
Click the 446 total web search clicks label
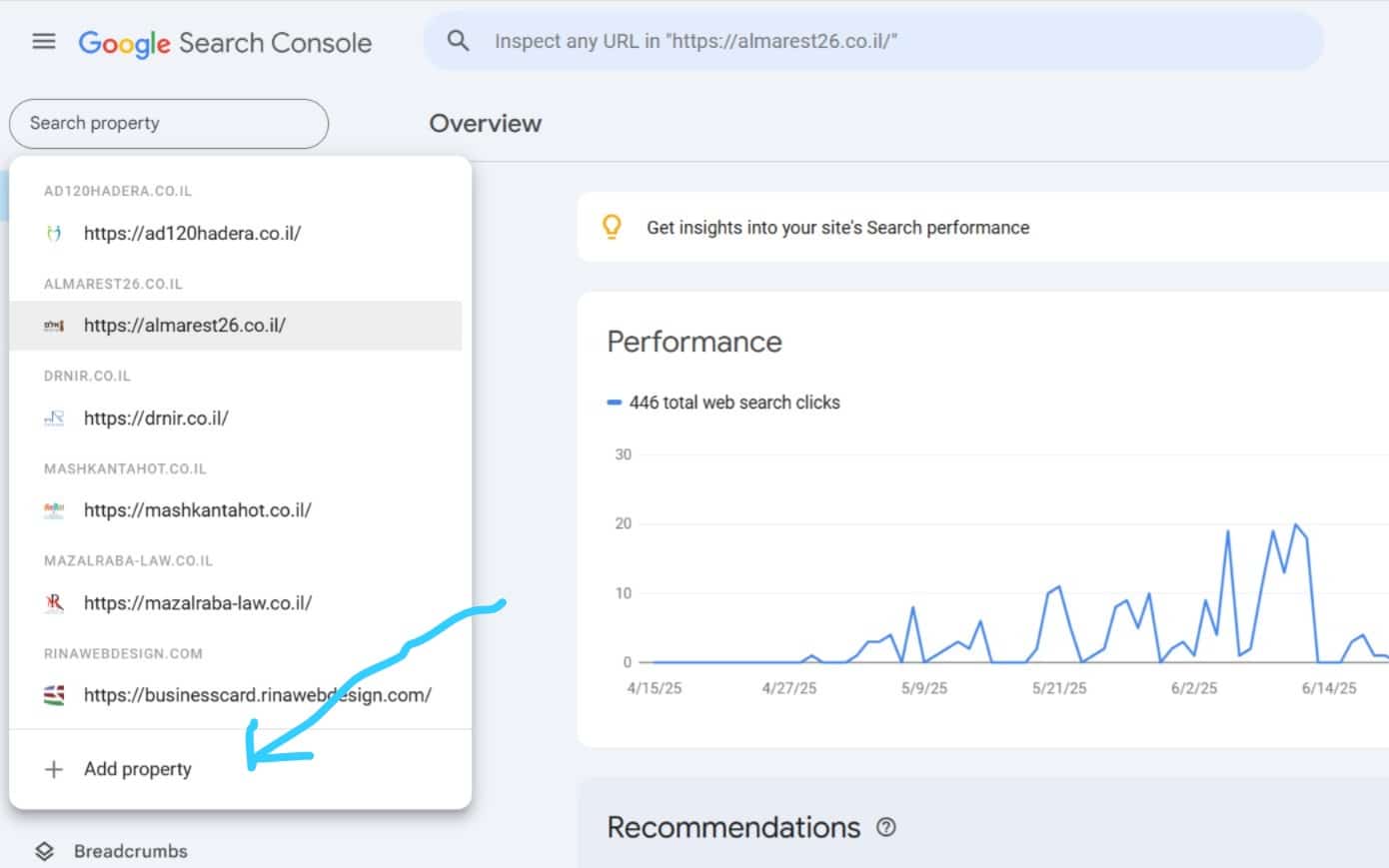tap(734, 403)
